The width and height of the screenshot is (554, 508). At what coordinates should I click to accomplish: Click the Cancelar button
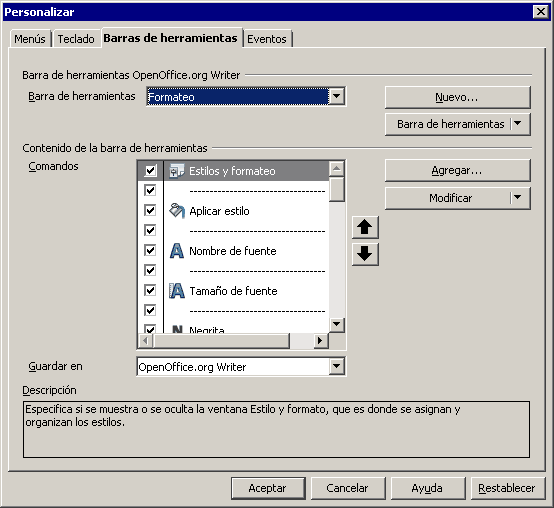pyautogui.click(x=348, y=488)
